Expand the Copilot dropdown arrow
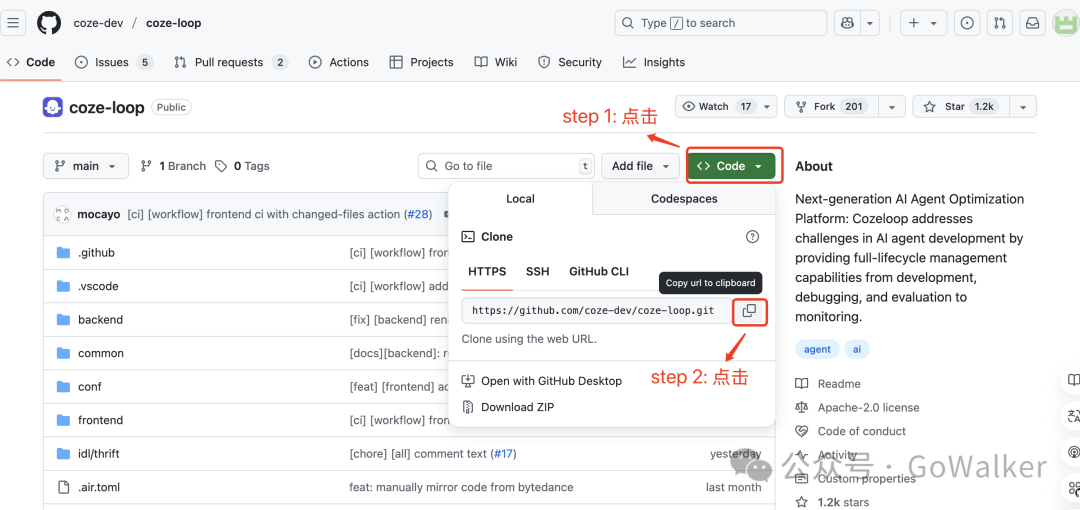Viewport: 1080px width, 510px height. (x=870, y=23)
